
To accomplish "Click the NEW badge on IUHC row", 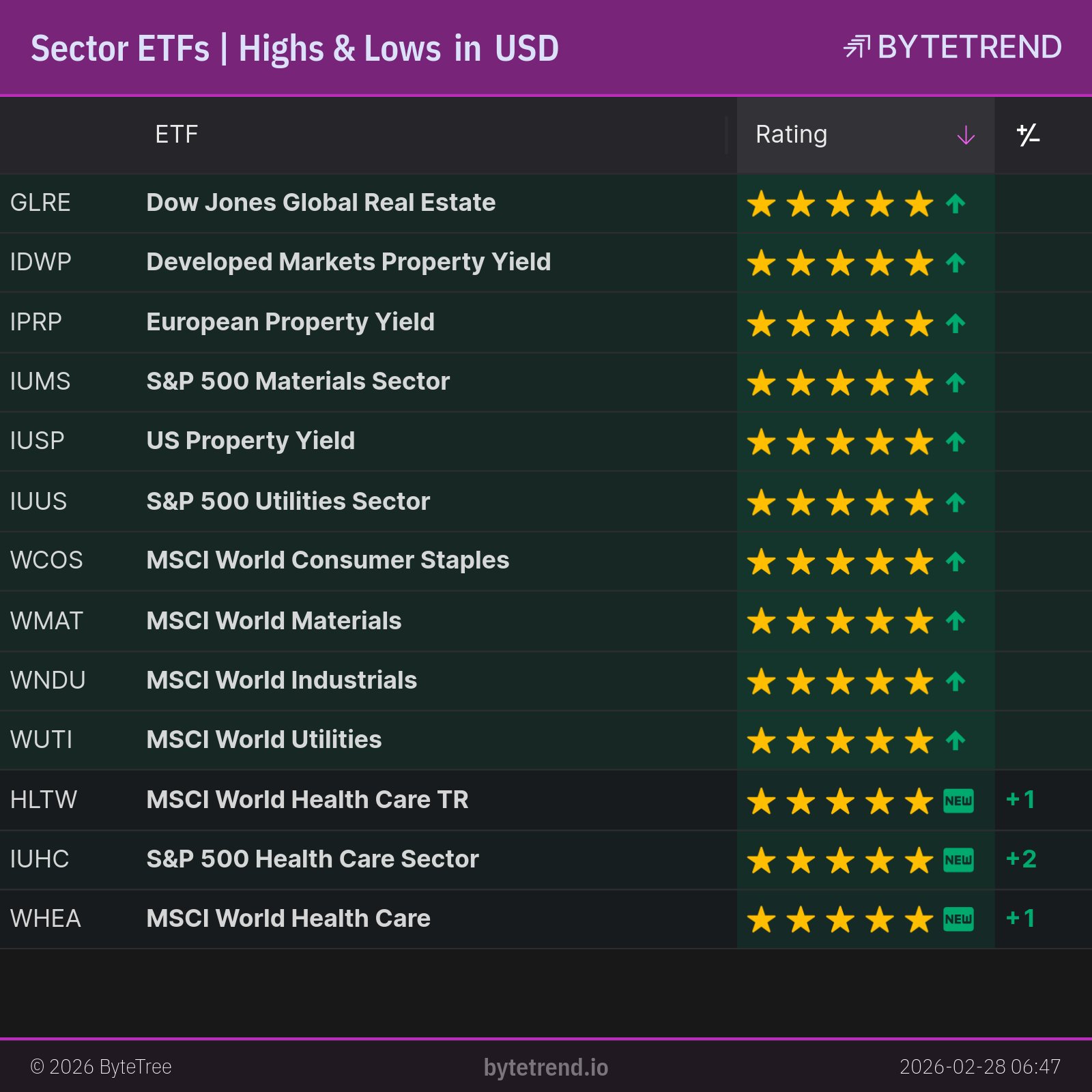I will tap(958, 860).
